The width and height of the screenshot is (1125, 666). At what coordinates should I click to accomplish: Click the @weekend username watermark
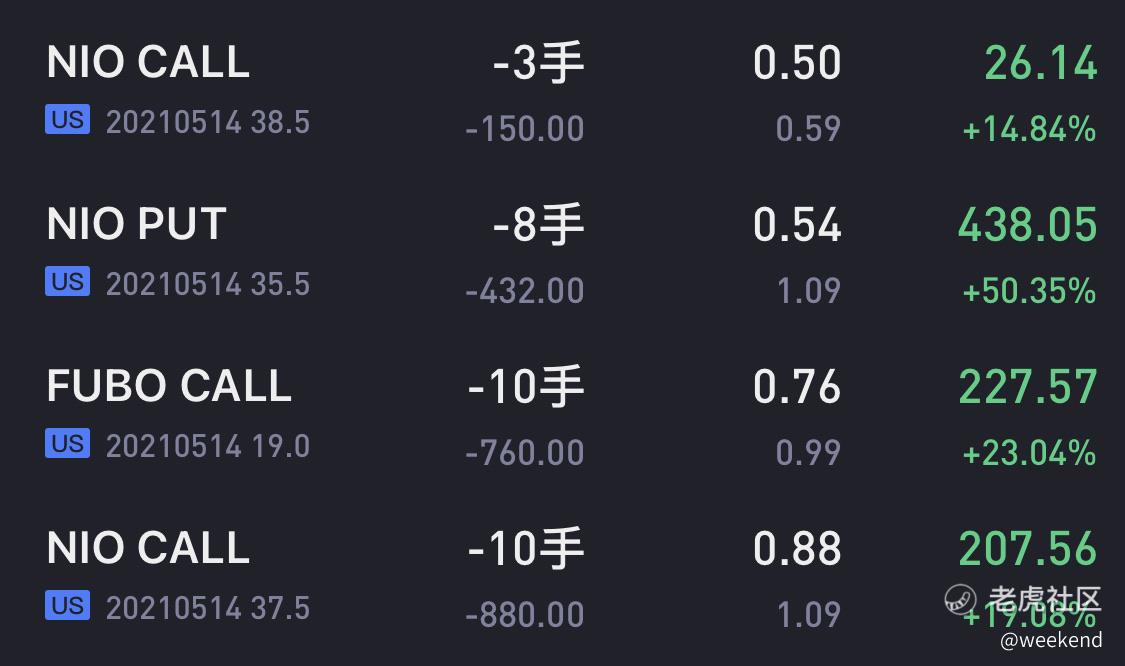click(x=1051, y=639)
